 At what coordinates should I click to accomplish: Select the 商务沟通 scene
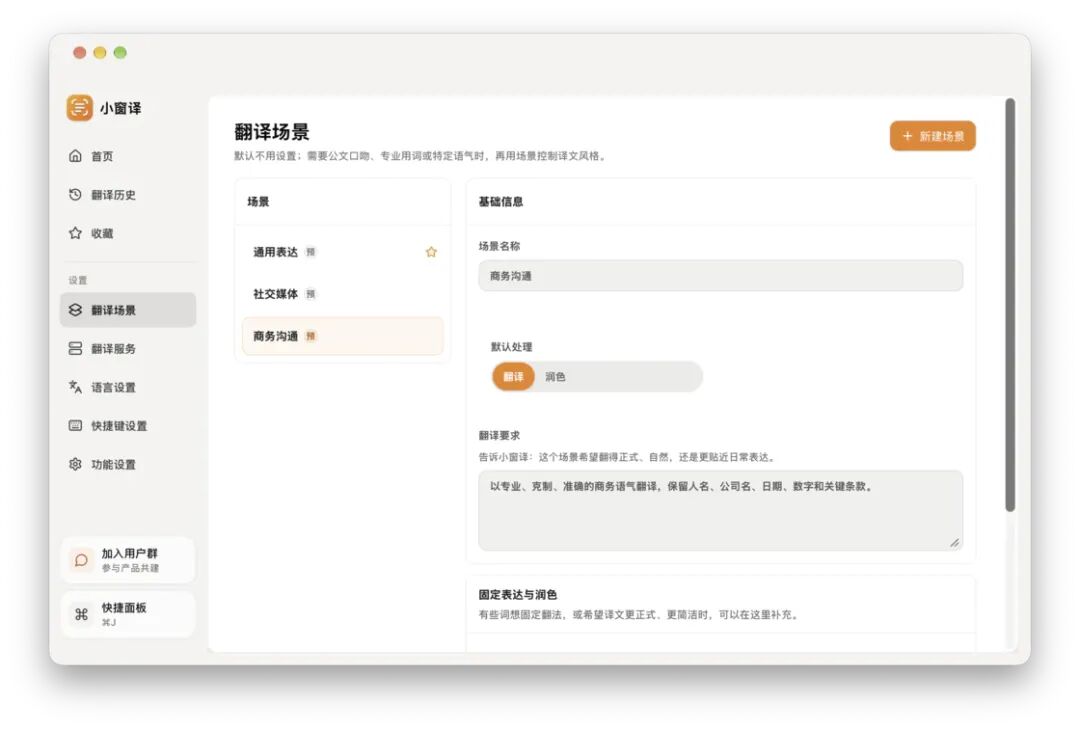342,336
